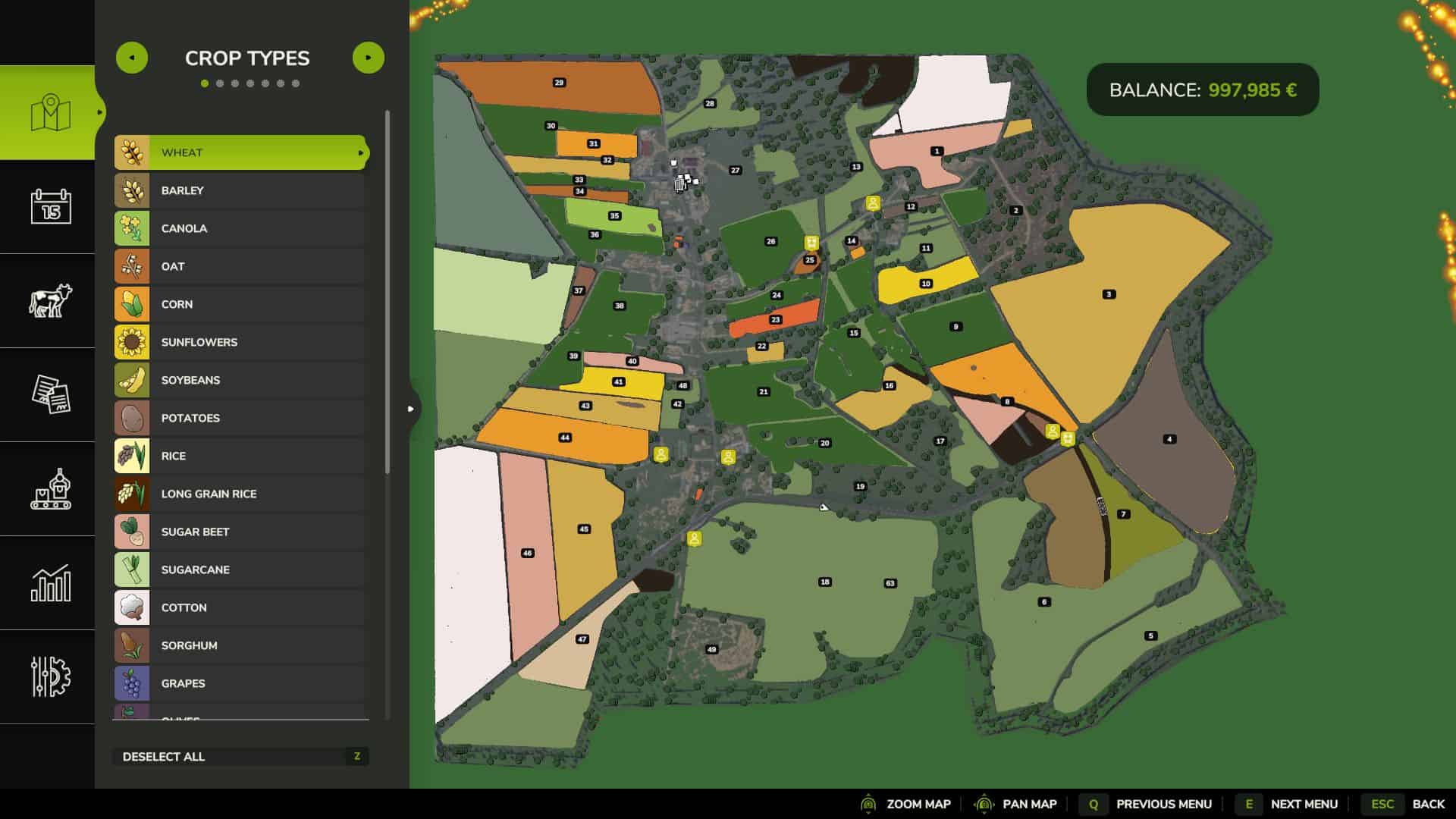The height and width of the screenshot is (819, 1456).
Task: Select the second page indicator dot
Action: point(220,83)
